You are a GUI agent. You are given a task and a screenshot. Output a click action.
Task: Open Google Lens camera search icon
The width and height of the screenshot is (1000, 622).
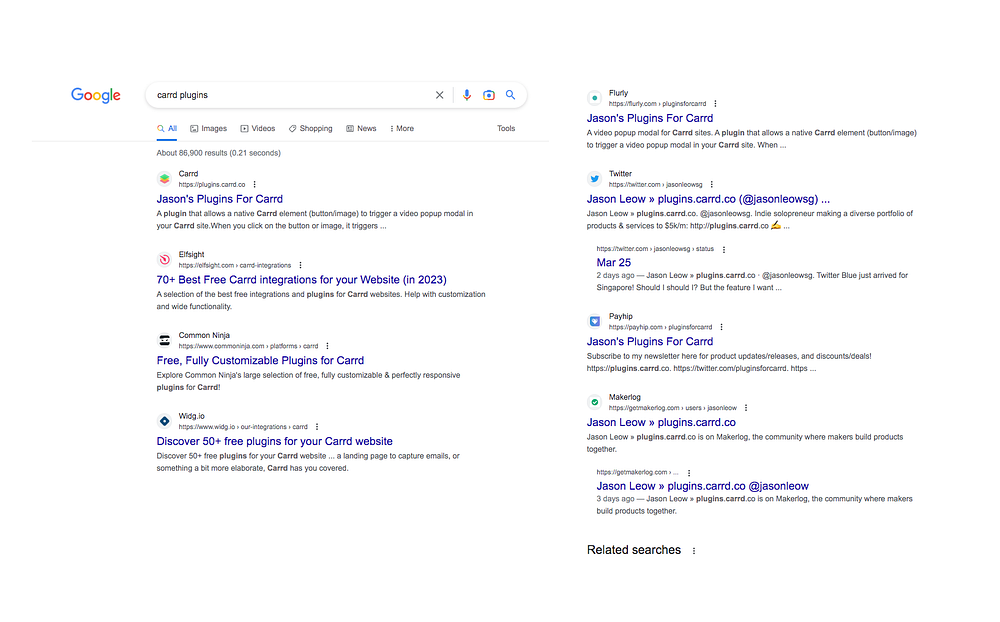coord(489,95)
